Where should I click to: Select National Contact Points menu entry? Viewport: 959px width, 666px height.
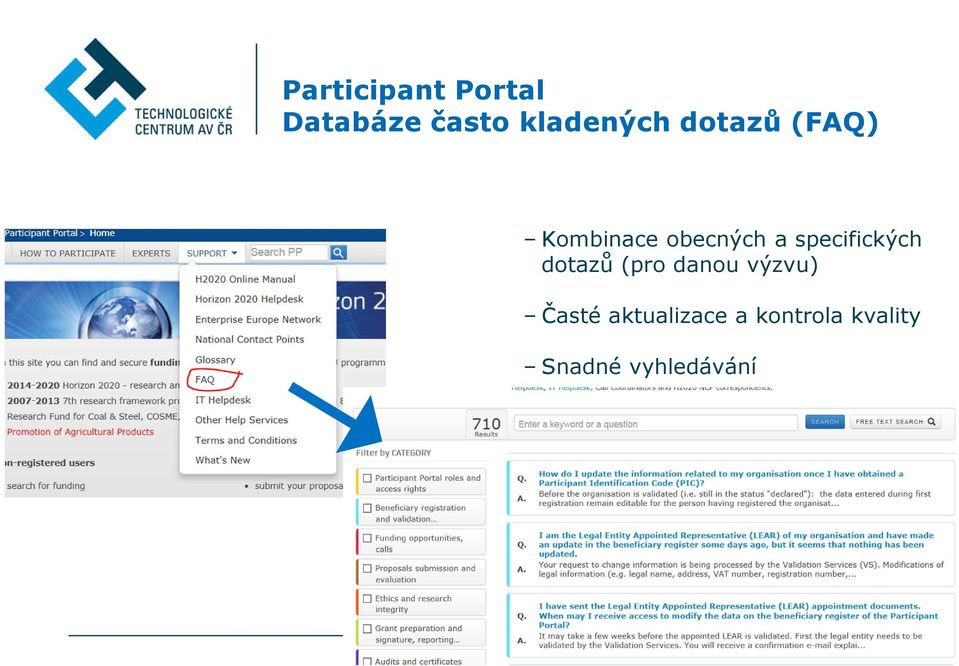click(x=250, y=339)
